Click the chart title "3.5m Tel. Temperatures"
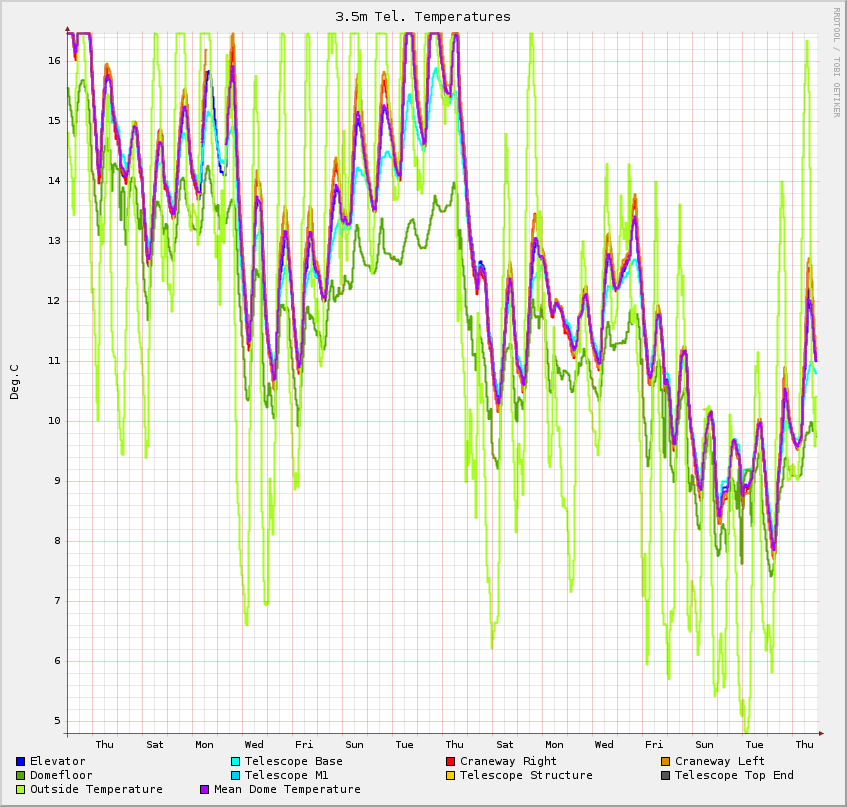847x807 pixels. (x=423, y=16)
